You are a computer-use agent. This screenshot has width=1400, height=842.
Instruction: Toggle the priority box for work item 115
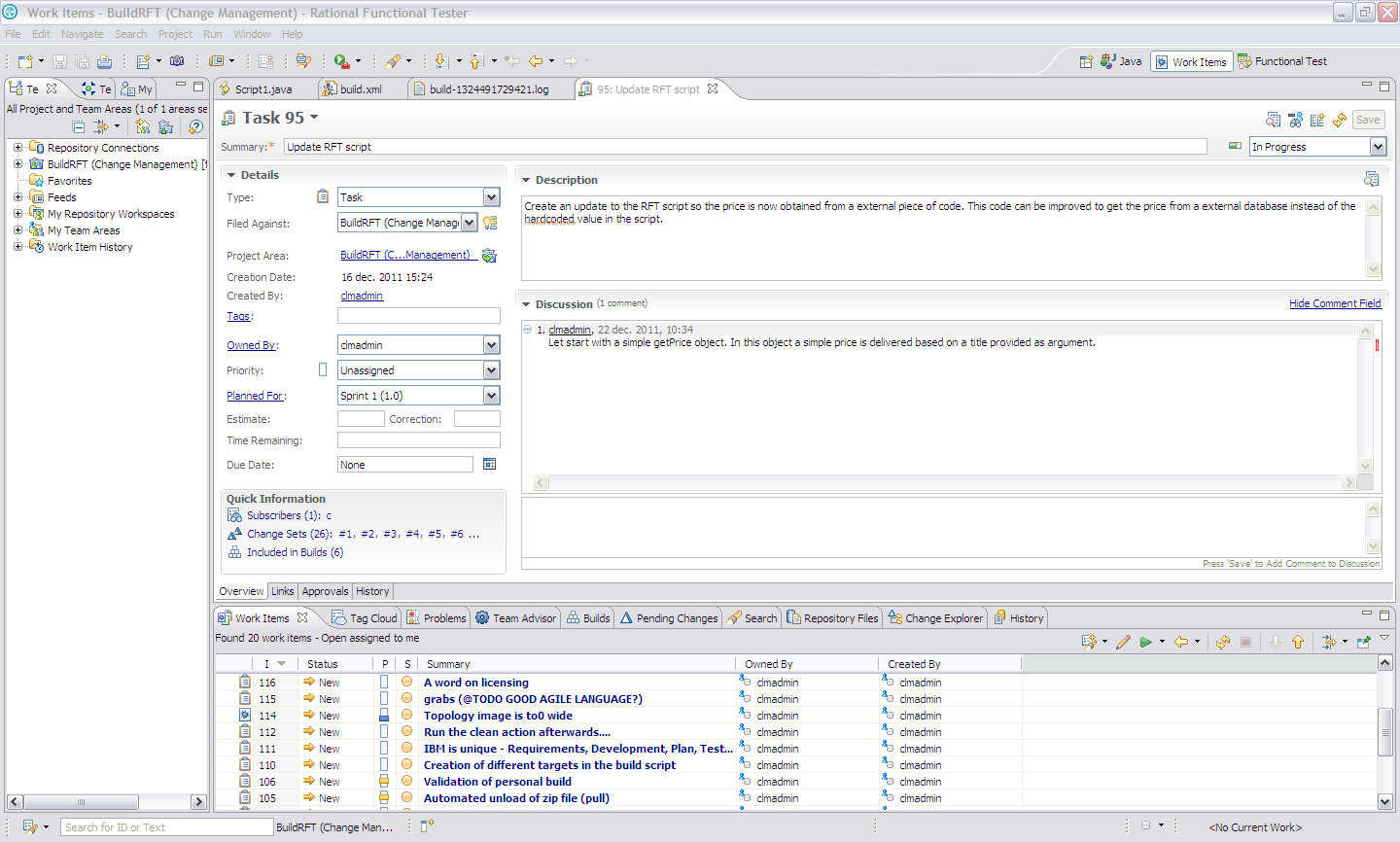click(x=384, y=698)
